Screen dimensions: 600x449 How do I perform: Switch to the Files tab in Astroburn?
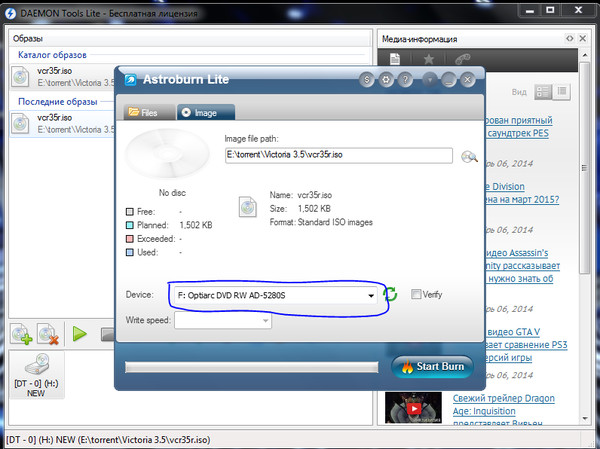click(149, 113)
